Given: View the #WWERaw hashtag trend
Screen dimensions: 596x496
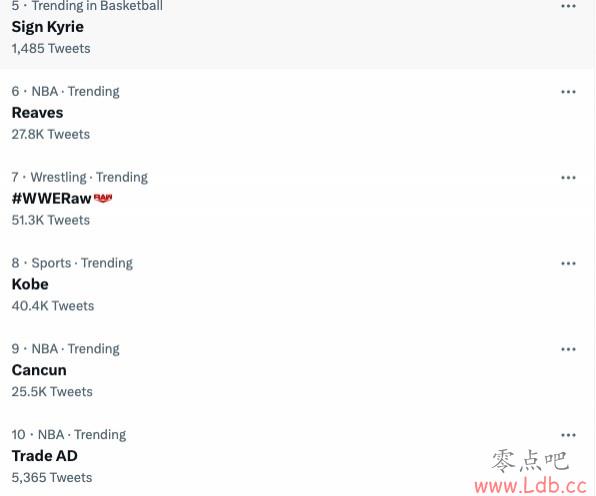Looking at the screenshot, I should [51, 198].
